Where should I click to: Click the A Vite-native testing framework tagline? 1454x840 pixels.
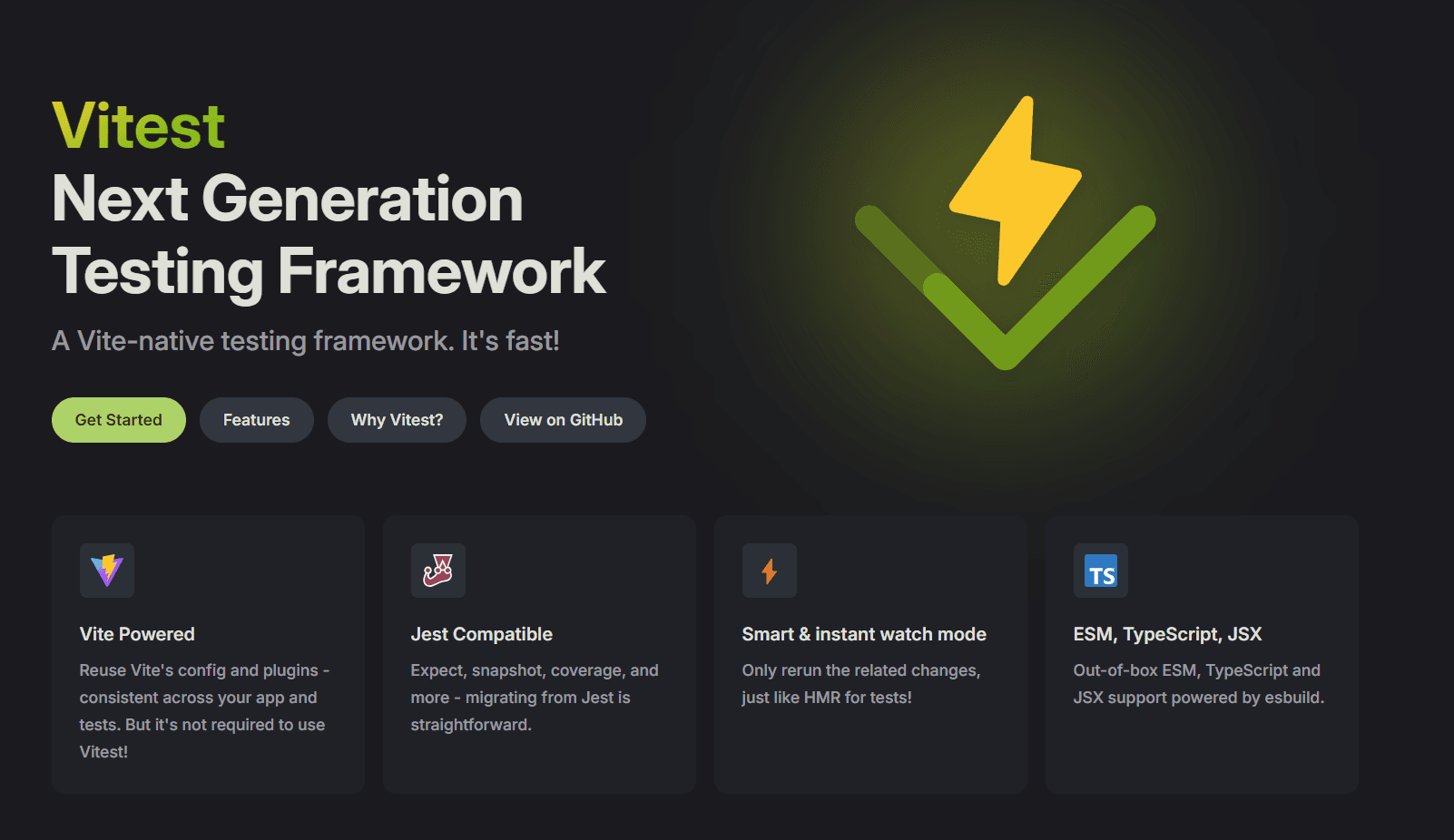pos(306,341)
